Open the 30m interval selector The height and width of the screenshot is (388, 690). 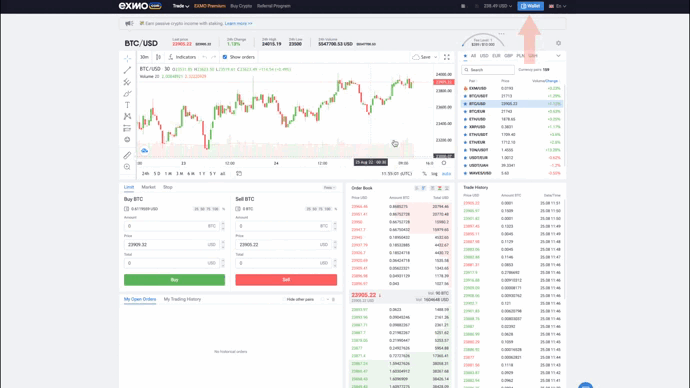click(144, 57)
